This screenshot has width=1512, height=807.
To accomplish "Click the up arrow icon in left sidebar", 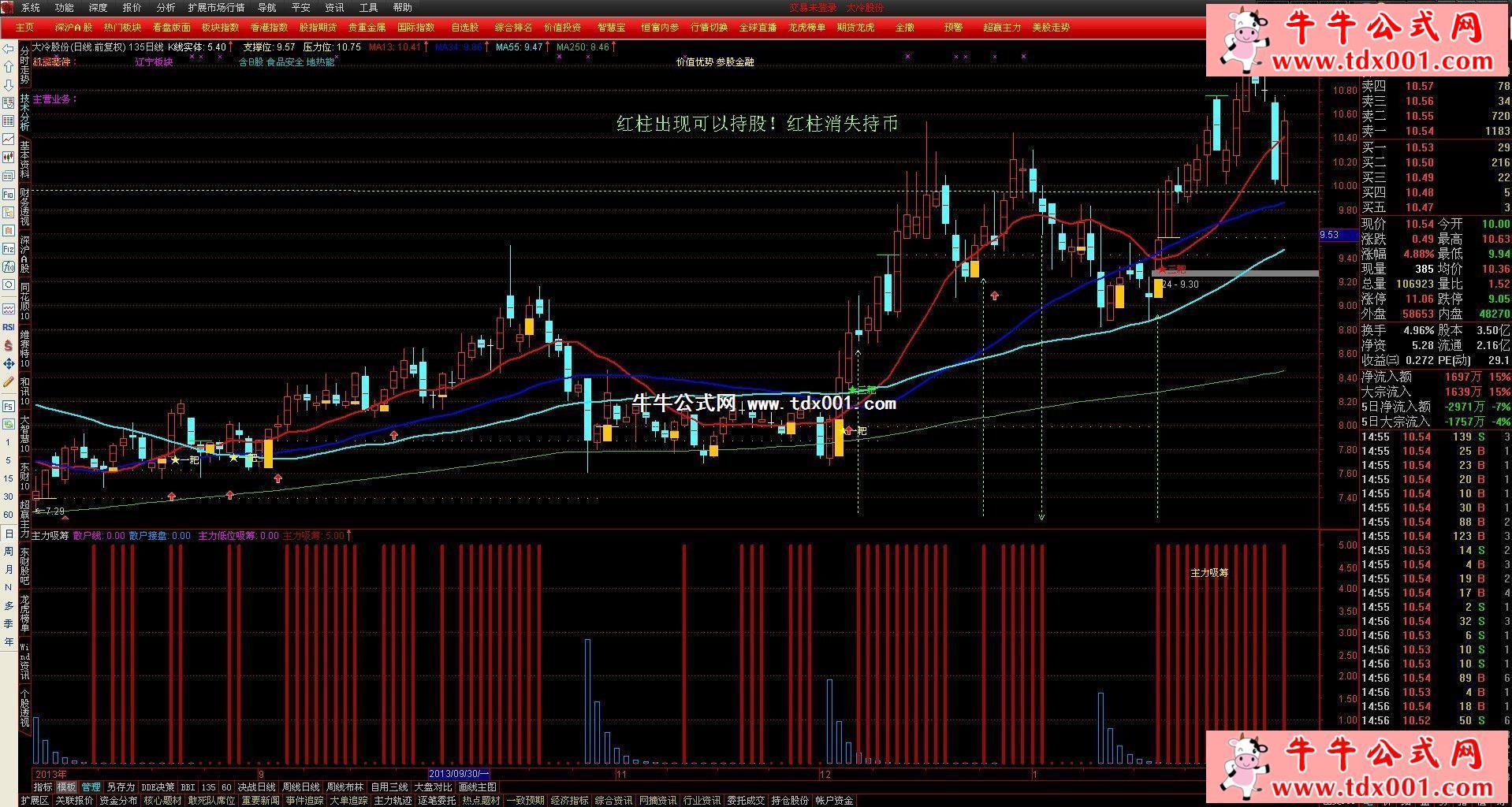I will (x=9, y=67).
